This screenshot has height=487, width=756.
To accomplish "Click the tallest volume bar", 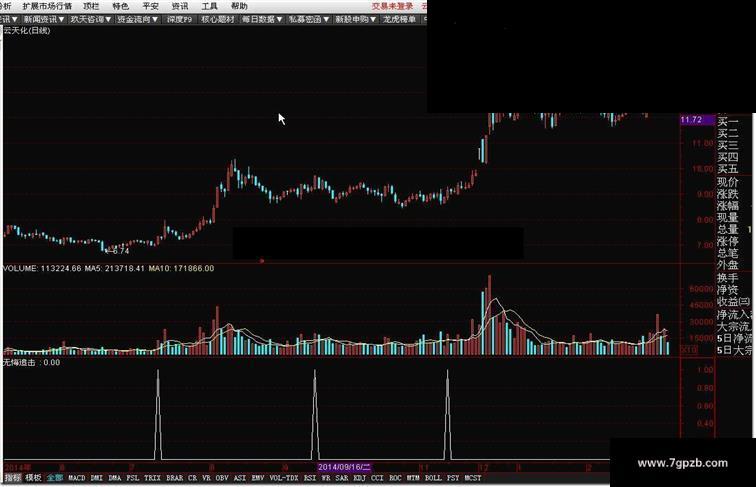I will [x=489, y=315].
